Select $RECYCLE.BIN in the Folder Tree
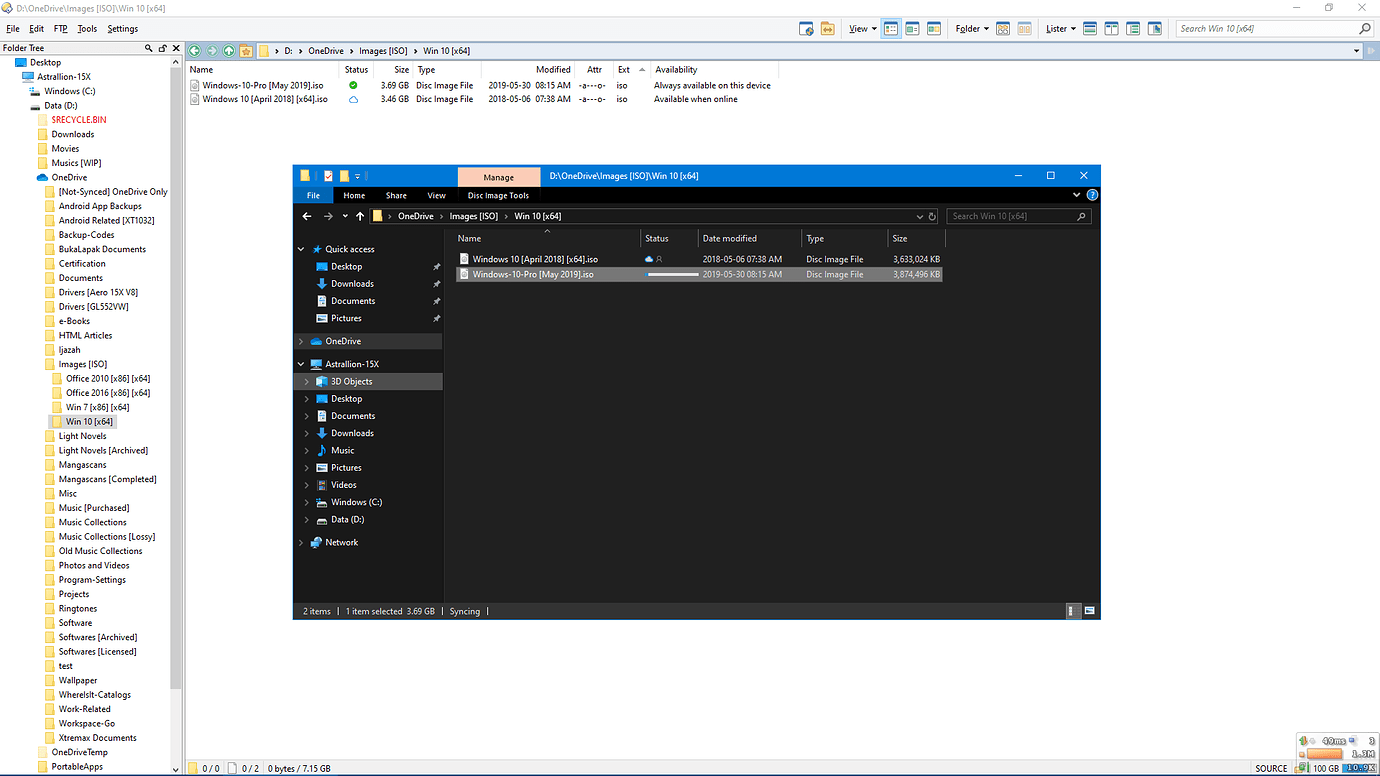 (x=79, y=120)
